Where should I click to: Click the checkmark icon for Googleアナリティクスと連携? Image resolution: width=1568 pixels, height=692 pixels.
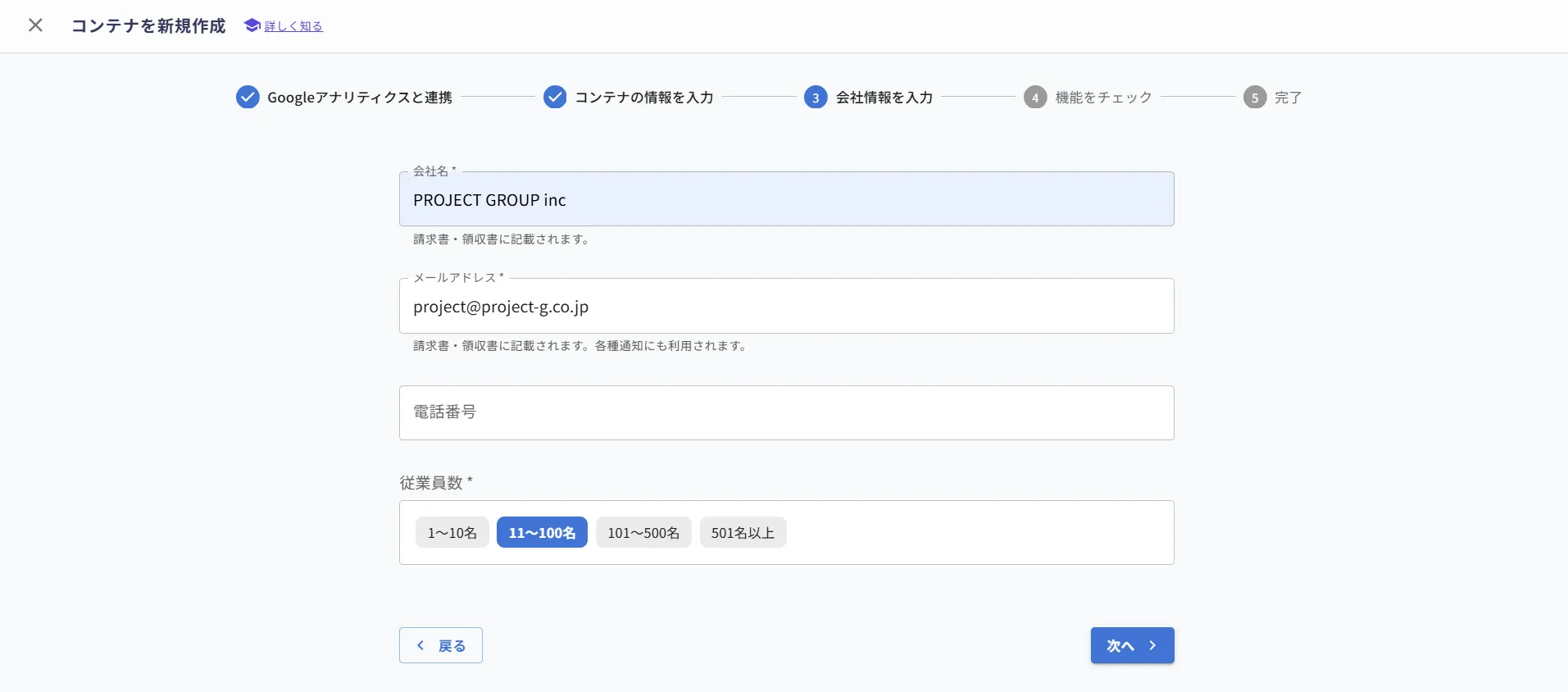pos(248,97)
